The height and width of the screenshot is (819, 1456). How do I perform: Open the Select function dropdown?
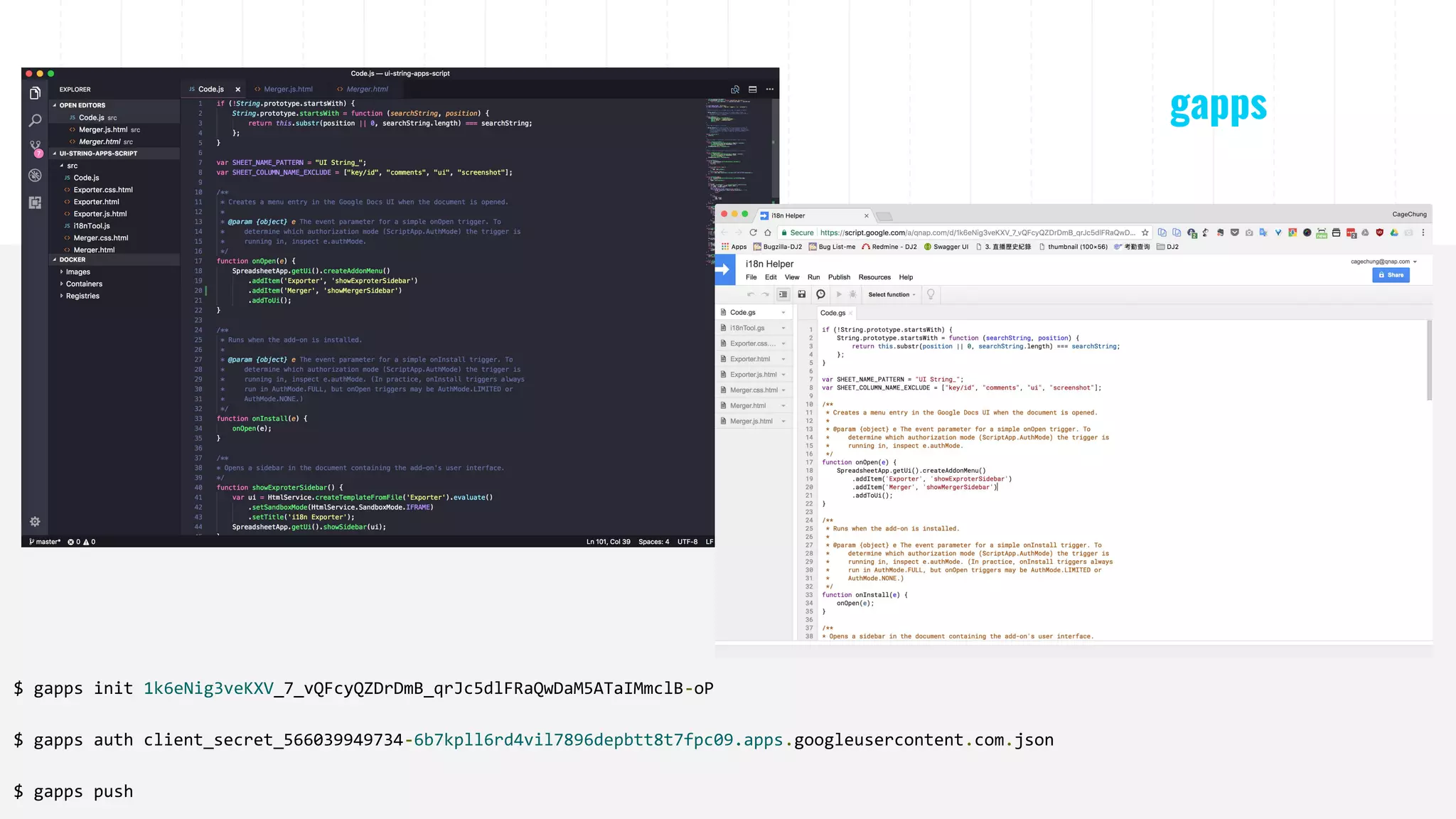click(892, 294)
